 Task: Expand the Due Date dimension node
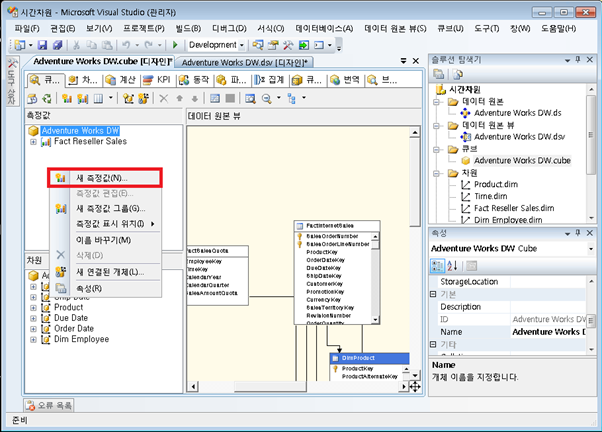point(33,318)
